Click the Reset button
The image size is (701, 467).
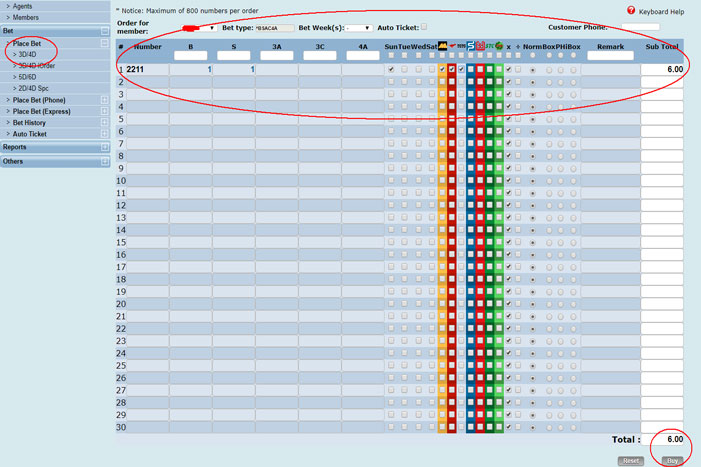[x=631, y=460]
